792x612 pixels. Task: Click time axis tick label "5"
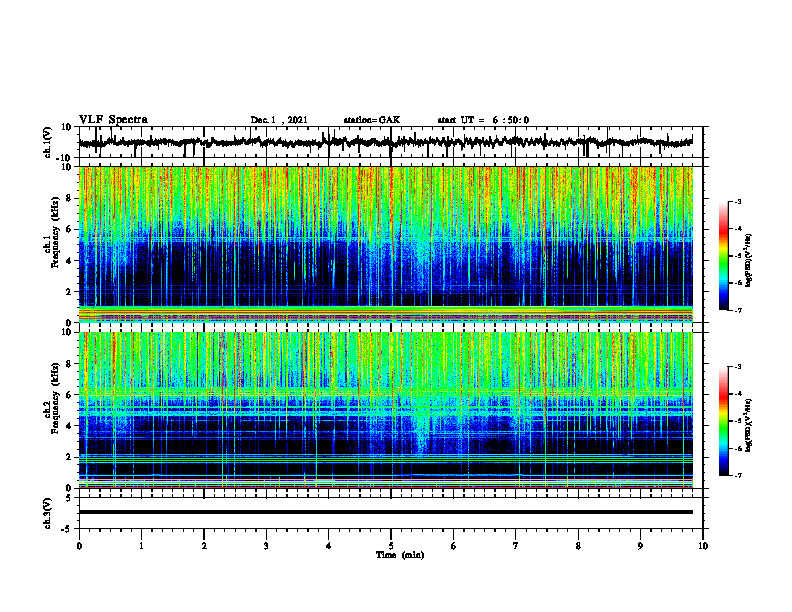tap(391, 546)
